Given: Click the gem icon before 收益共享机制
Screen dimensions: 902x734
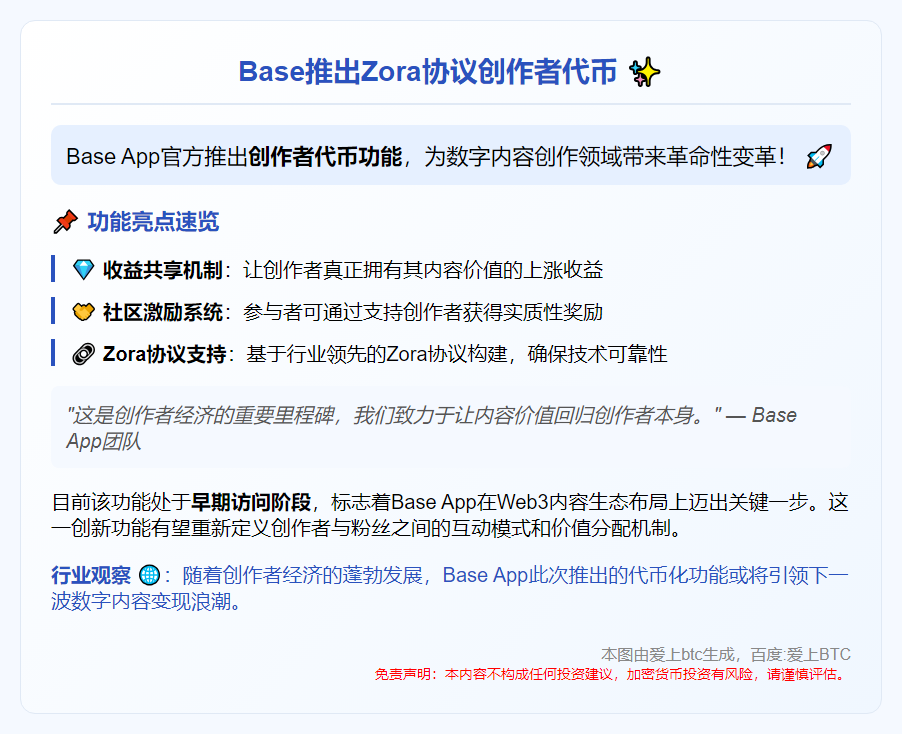Looking at the screenshot, I should coord(83,270).
